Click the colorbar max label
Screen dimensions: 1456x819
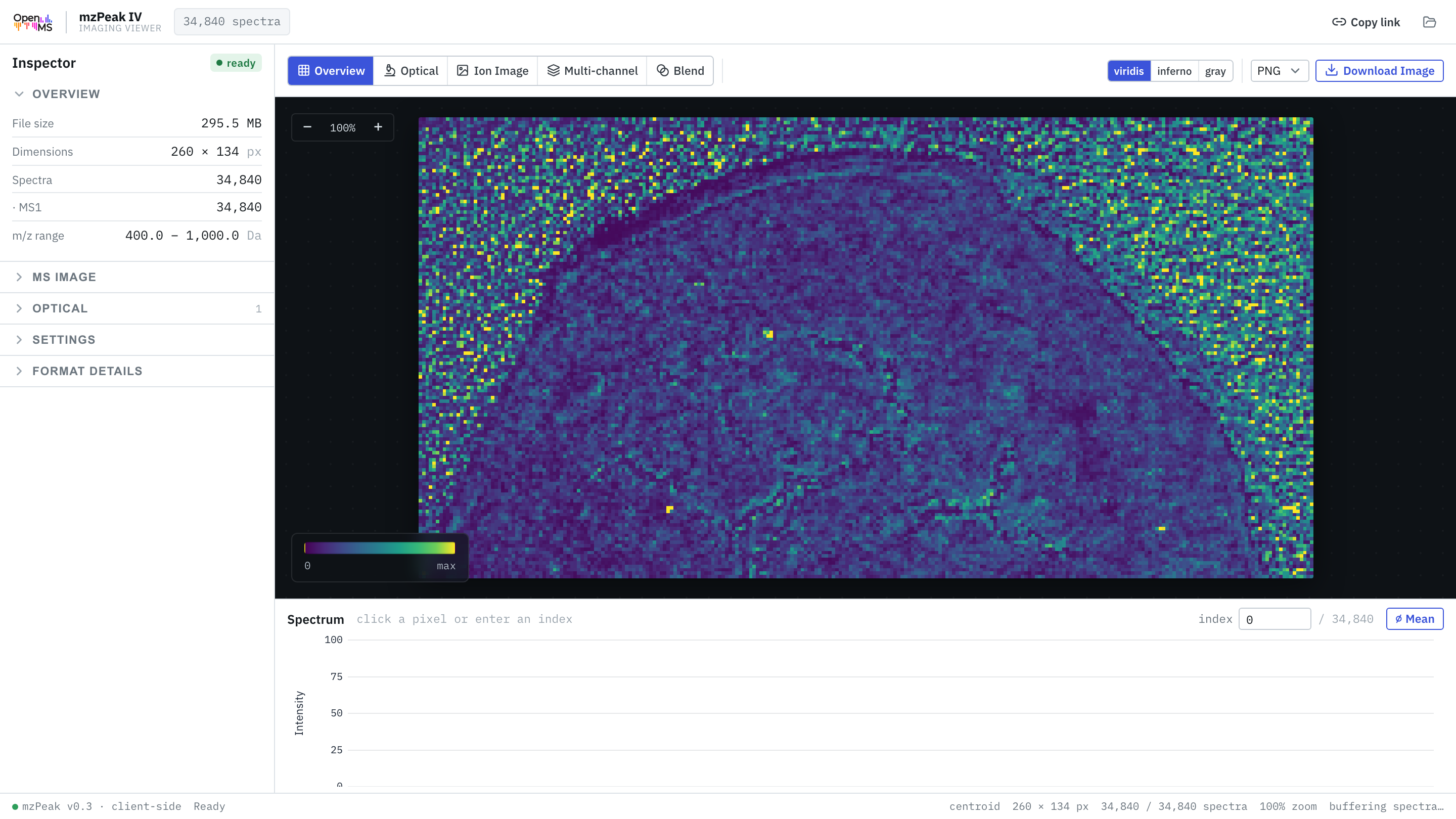(x=446, y=566)
